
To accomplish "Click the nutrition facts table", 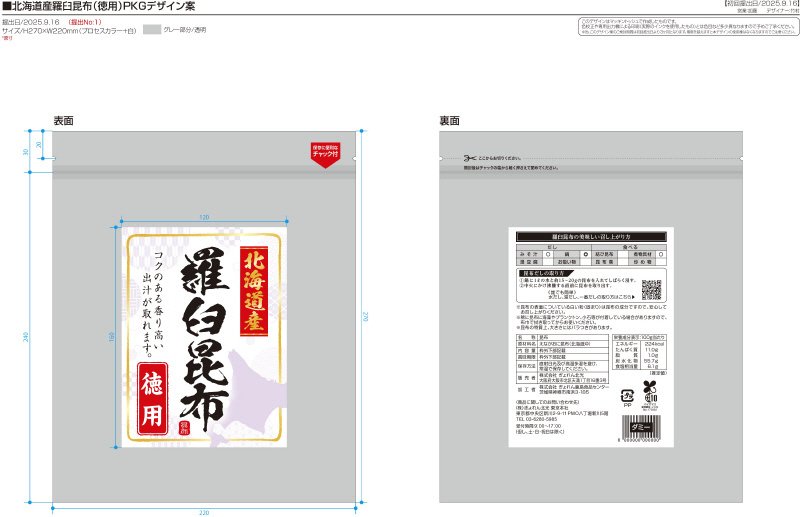I will click(x=639, y=352).
